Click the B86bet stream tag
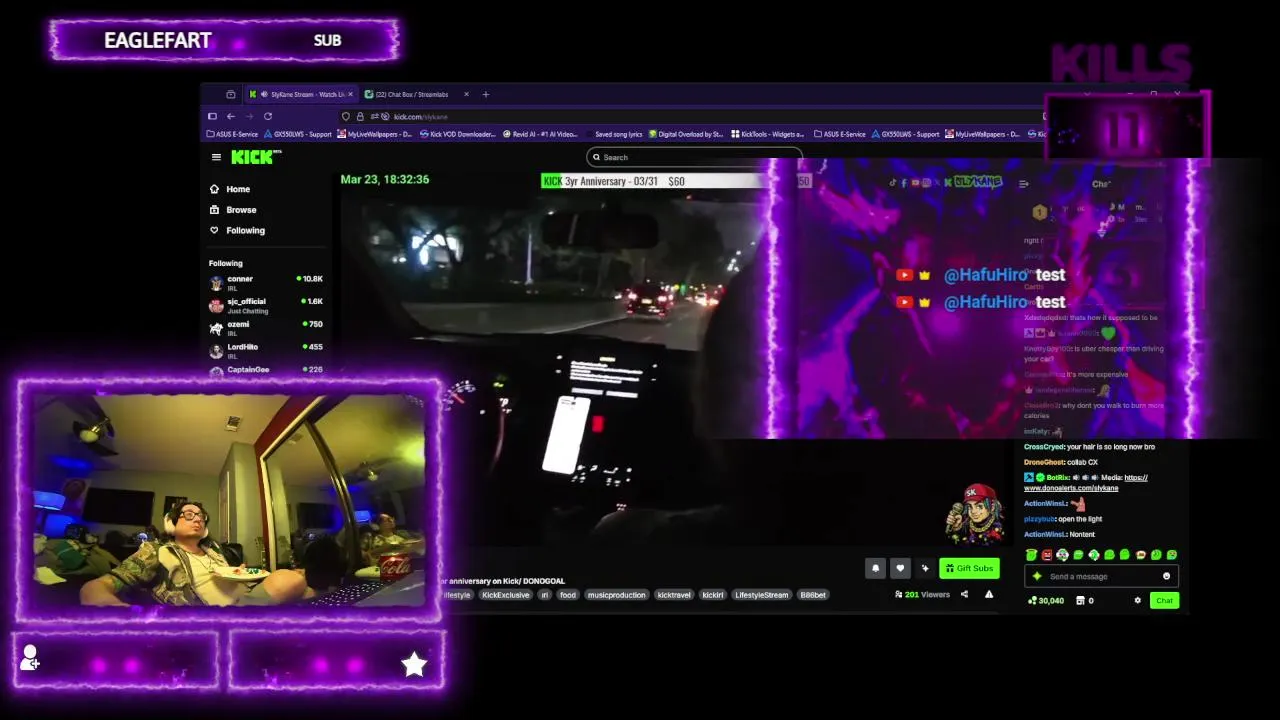The image size is (1280, 720). click(813, 595)
